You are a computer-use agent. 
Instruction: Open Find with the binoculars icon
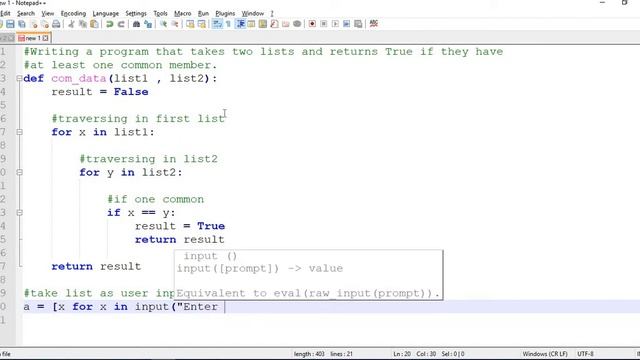click(x=136, y=24)
